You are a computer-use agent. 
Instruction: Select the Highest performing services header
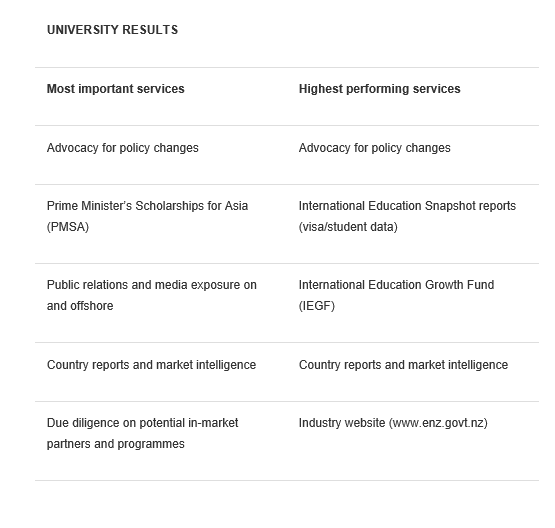379,89
